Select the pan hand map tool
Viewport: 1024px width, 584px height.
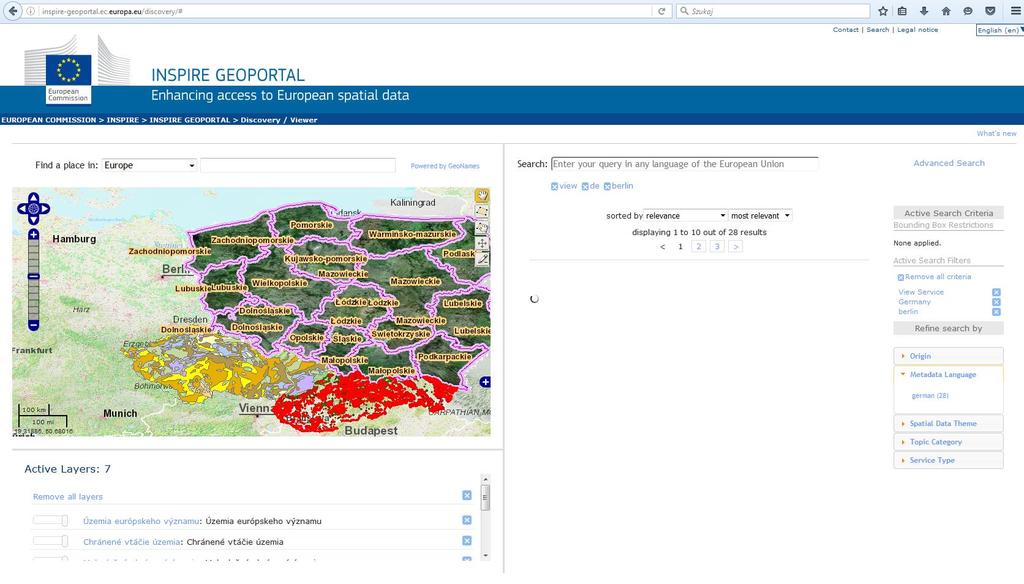click(482, 195)
